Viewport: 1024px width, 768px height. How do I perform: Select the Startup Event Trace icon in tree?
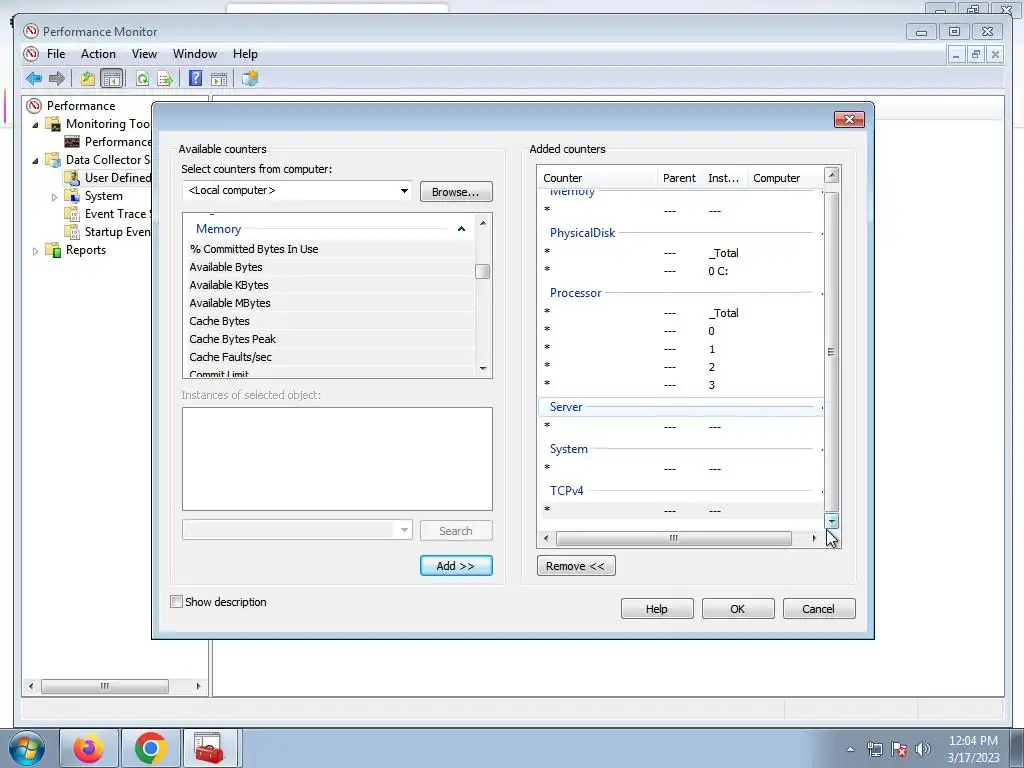(72, 232)
